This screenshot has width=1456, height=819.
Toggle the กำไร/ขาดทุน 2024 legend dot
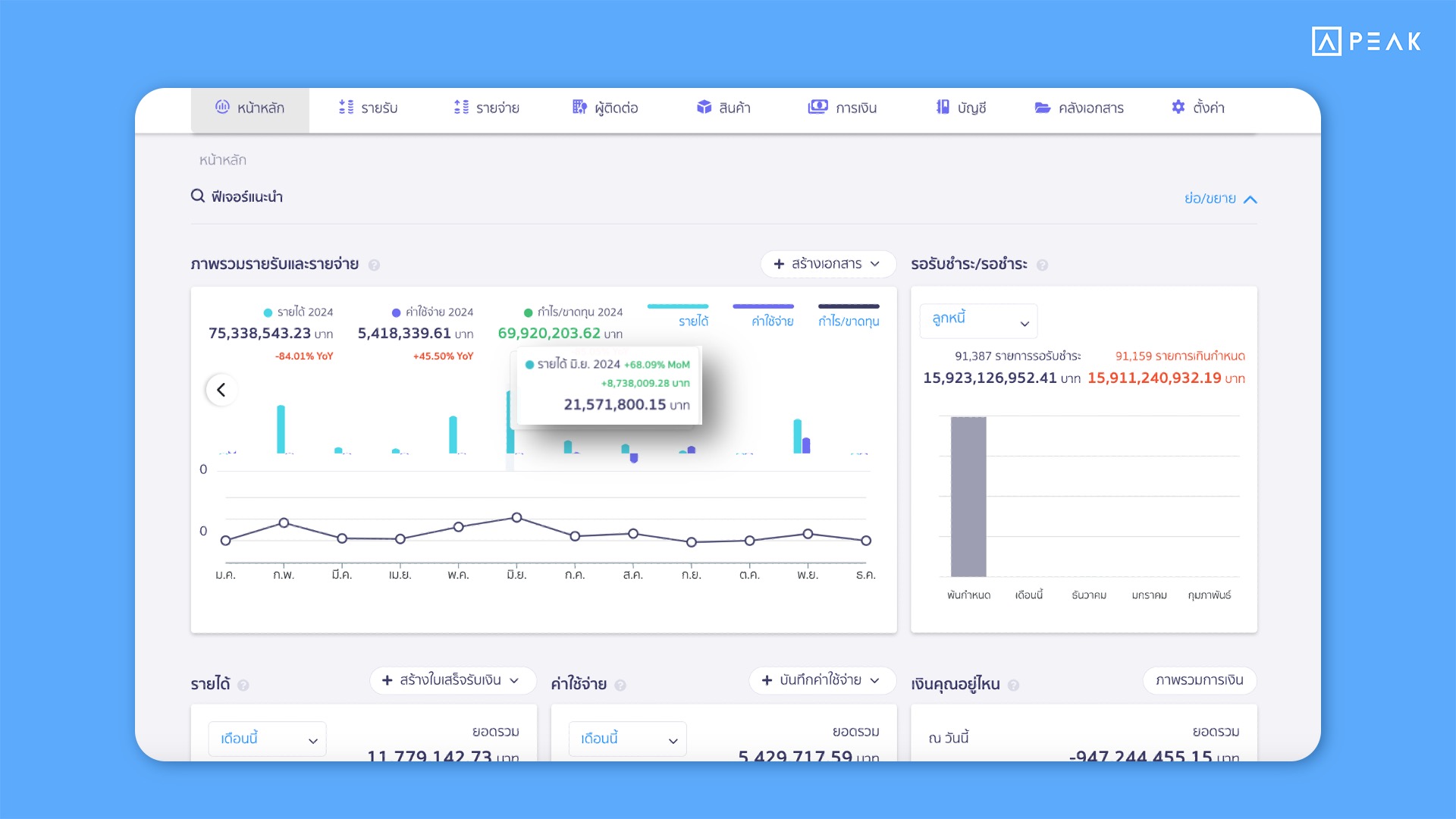(x=528, y=312)
